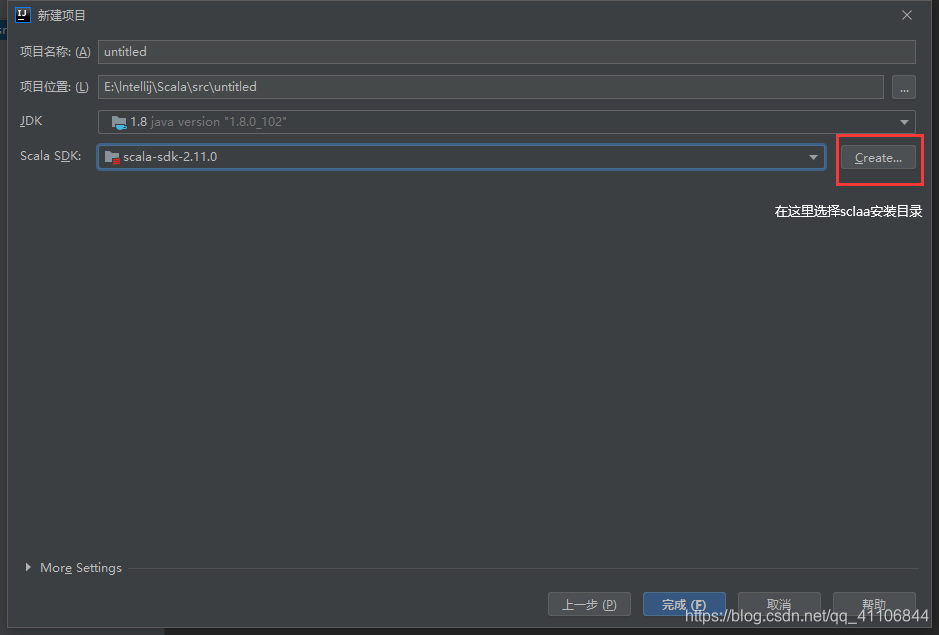Expand the More Settings section
Image resolution: width=939 pixels, height=635 pixels.
tap(28, 567)
